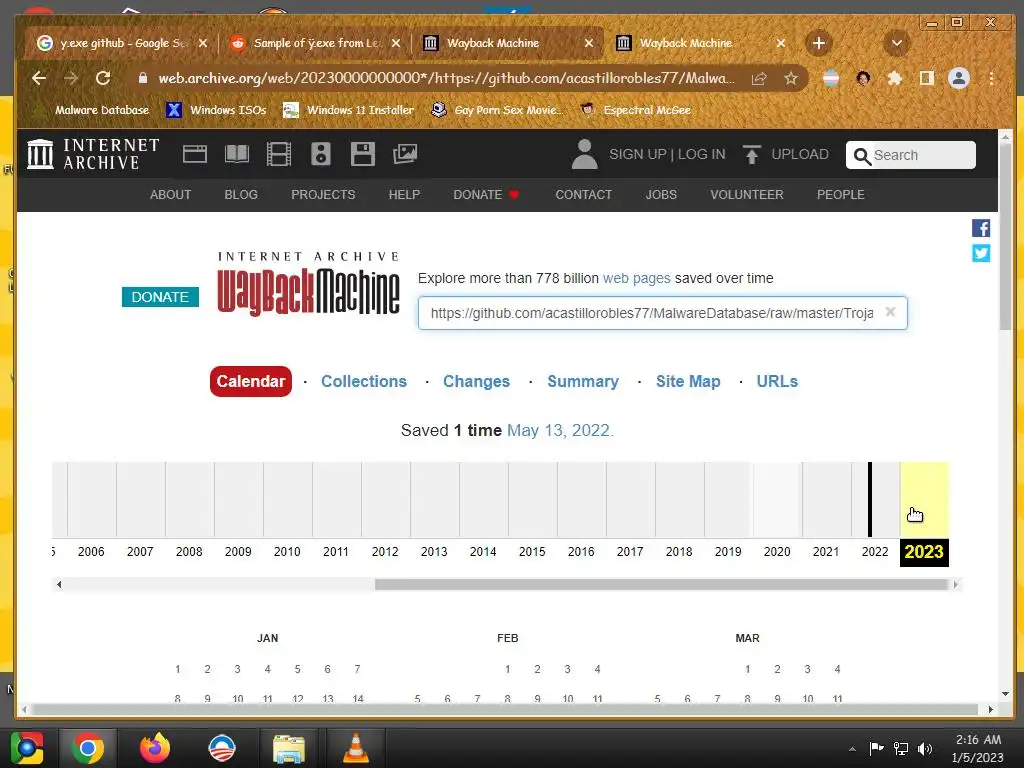Open the HELP menu item
Image resolution: width=1024 pixels, height=768 pixels.
(x=404, y=195)
